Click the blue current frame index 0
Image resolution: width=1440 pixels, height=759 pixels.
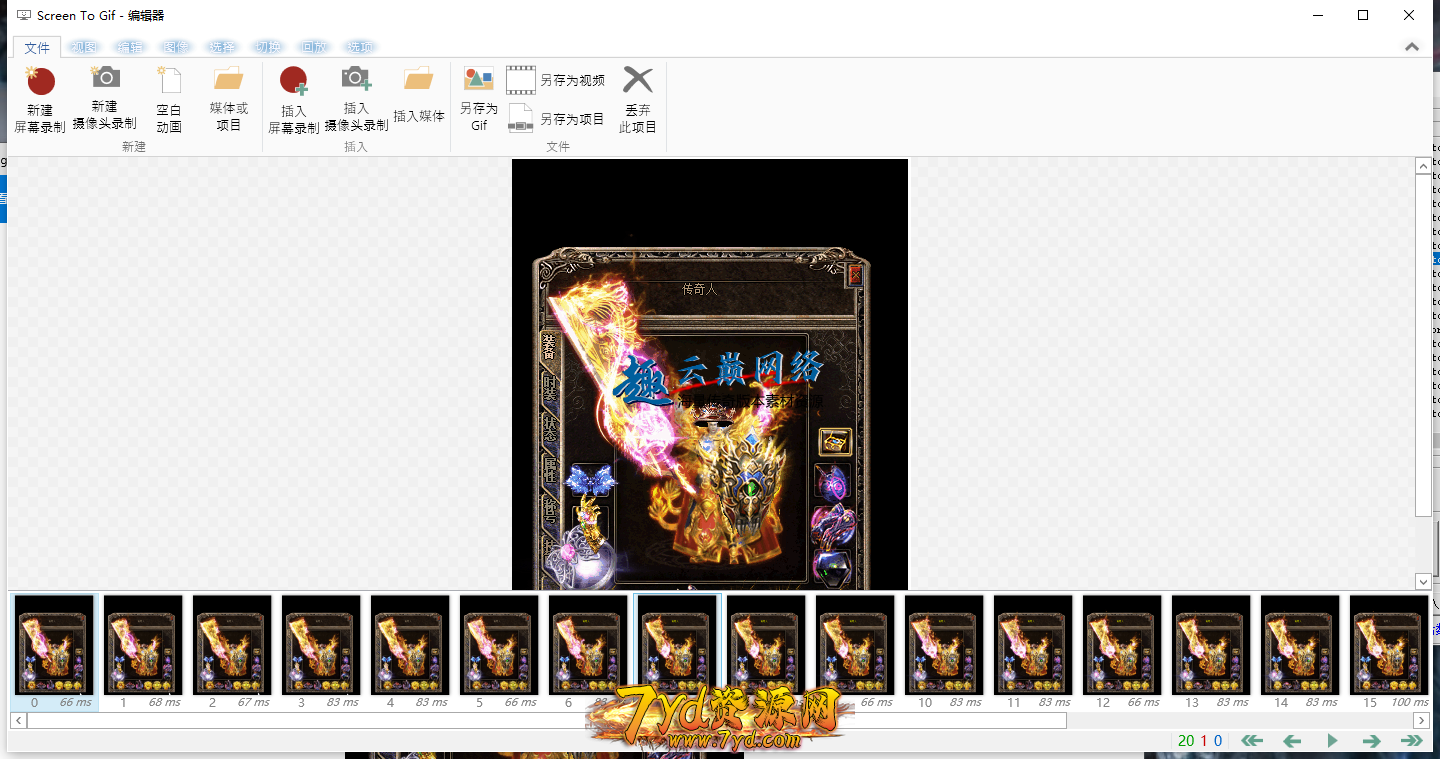[x=1218, y=741]
